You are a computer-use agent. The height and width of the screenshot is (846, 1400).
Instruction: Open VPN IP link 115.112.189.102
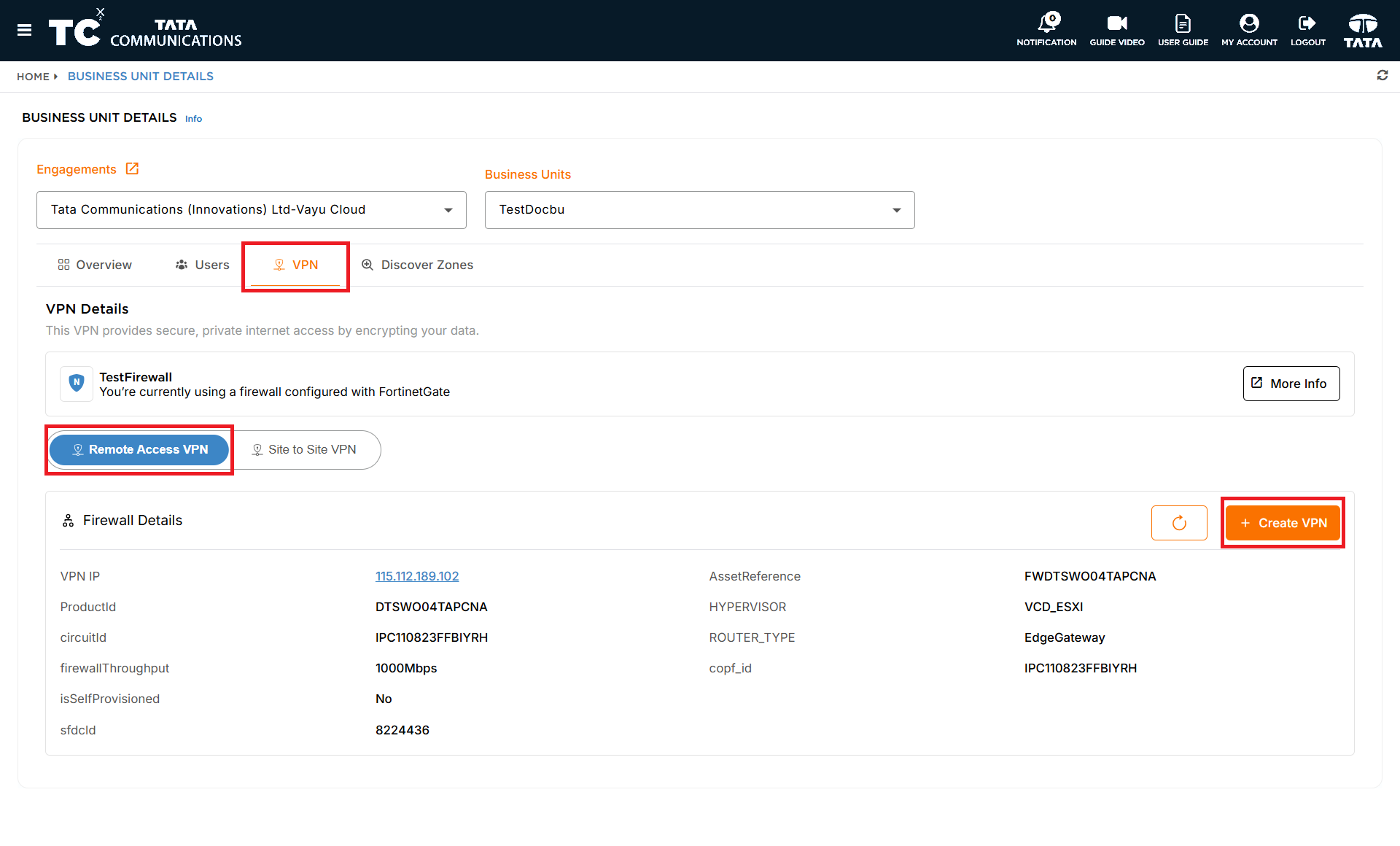[x=417, y=576]
